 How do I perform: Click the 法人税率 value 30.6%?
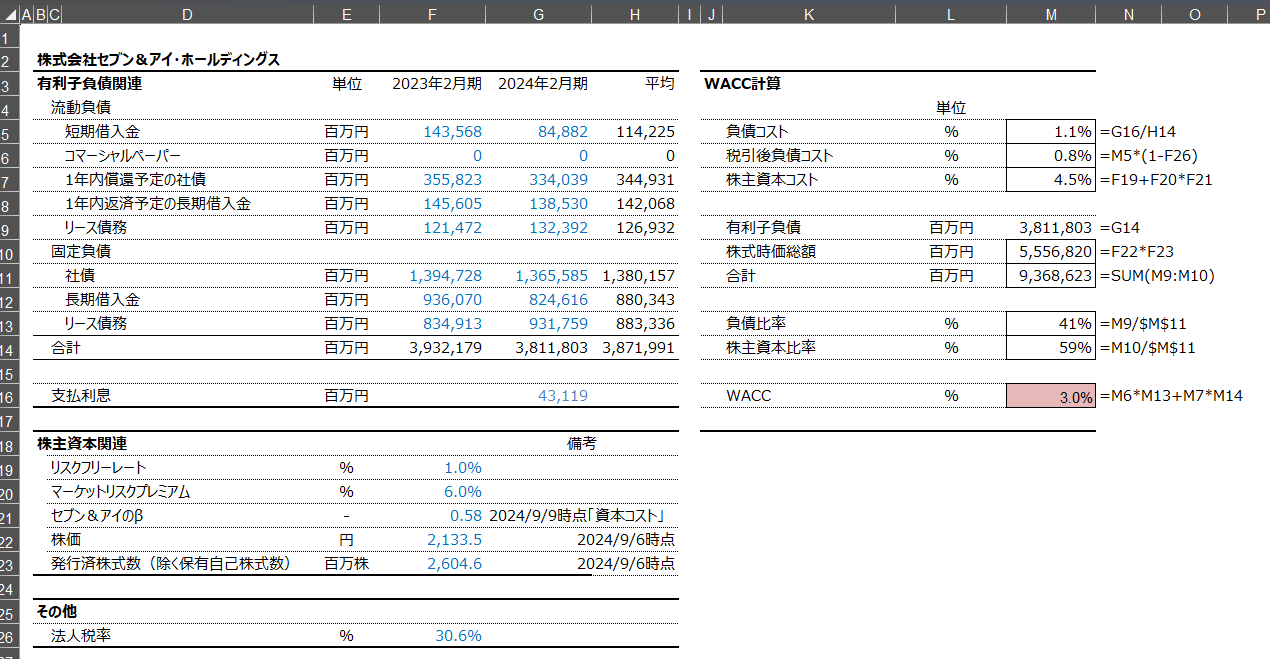point(459,636)
